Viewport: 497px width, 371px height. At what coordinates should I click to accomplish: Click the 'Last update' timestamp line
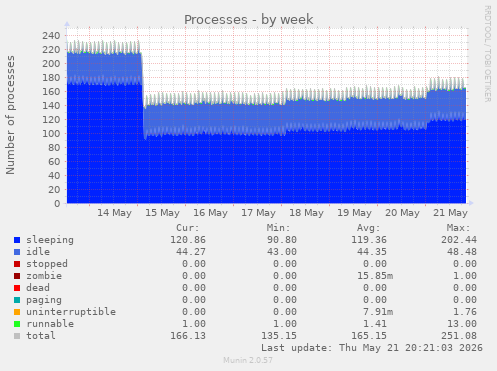pos(372,348)
